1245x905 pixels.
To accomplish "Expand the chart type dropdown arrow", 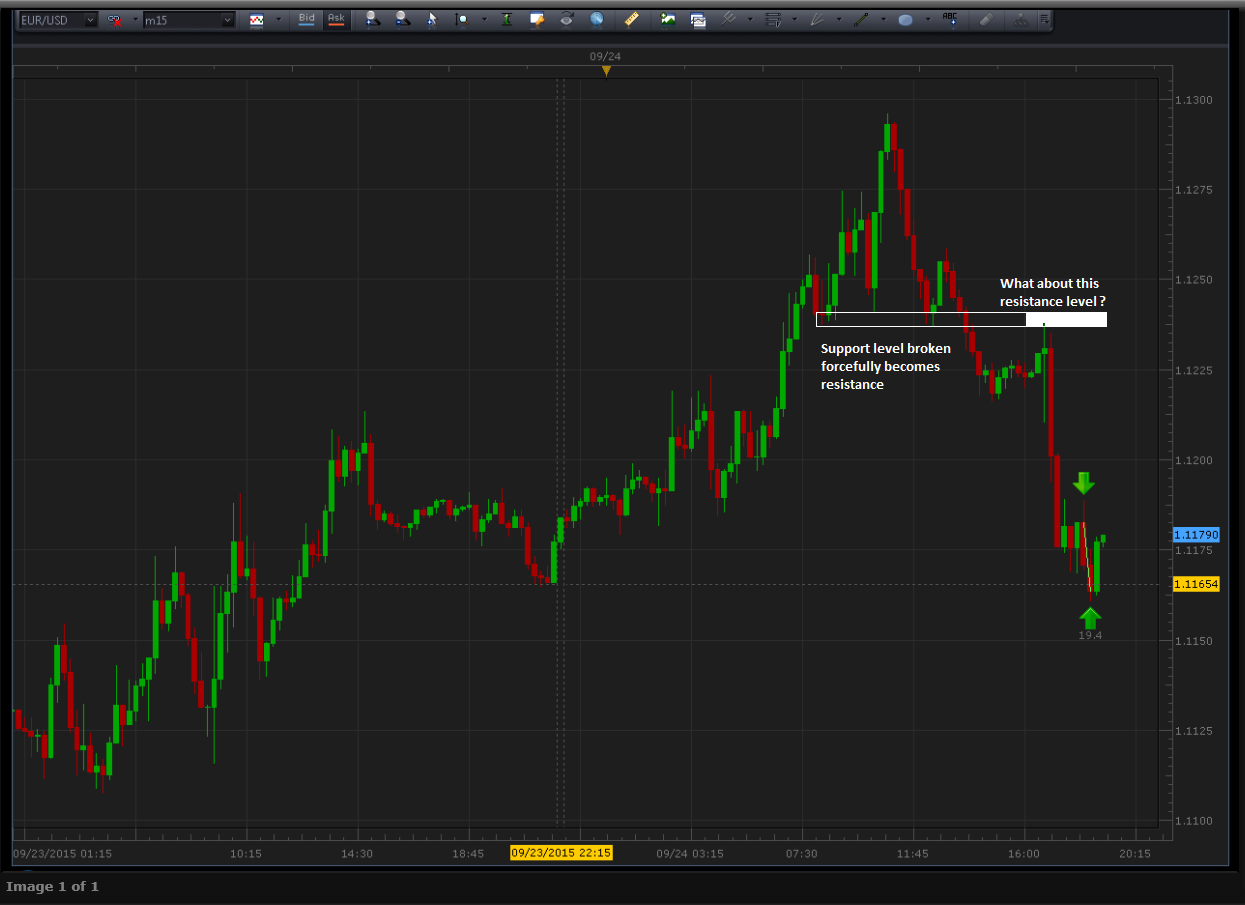I will click(278, 20).
